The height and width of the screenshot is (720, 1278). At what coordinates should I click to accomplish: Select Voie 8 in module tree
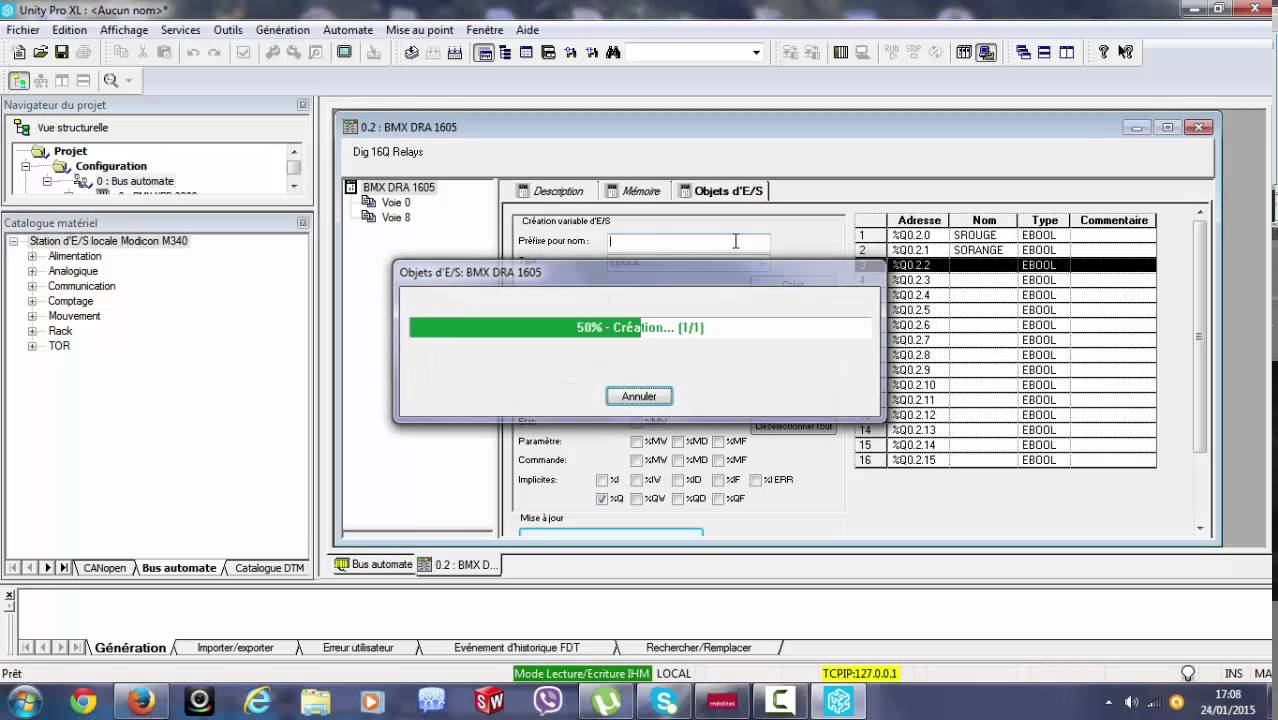tap(395, 217)
